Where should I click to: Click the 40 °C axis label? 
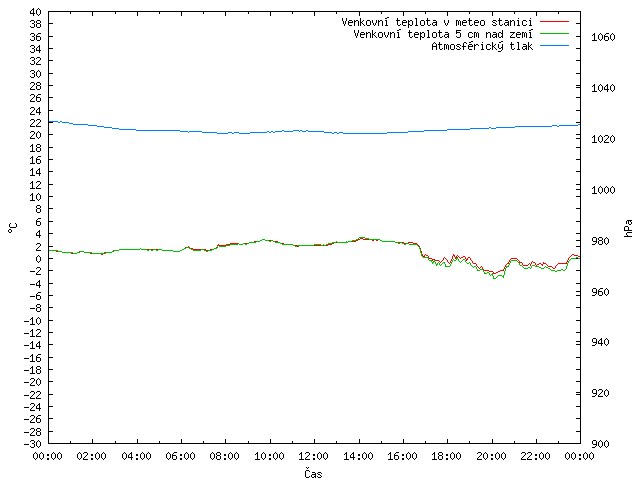point(36,12)
